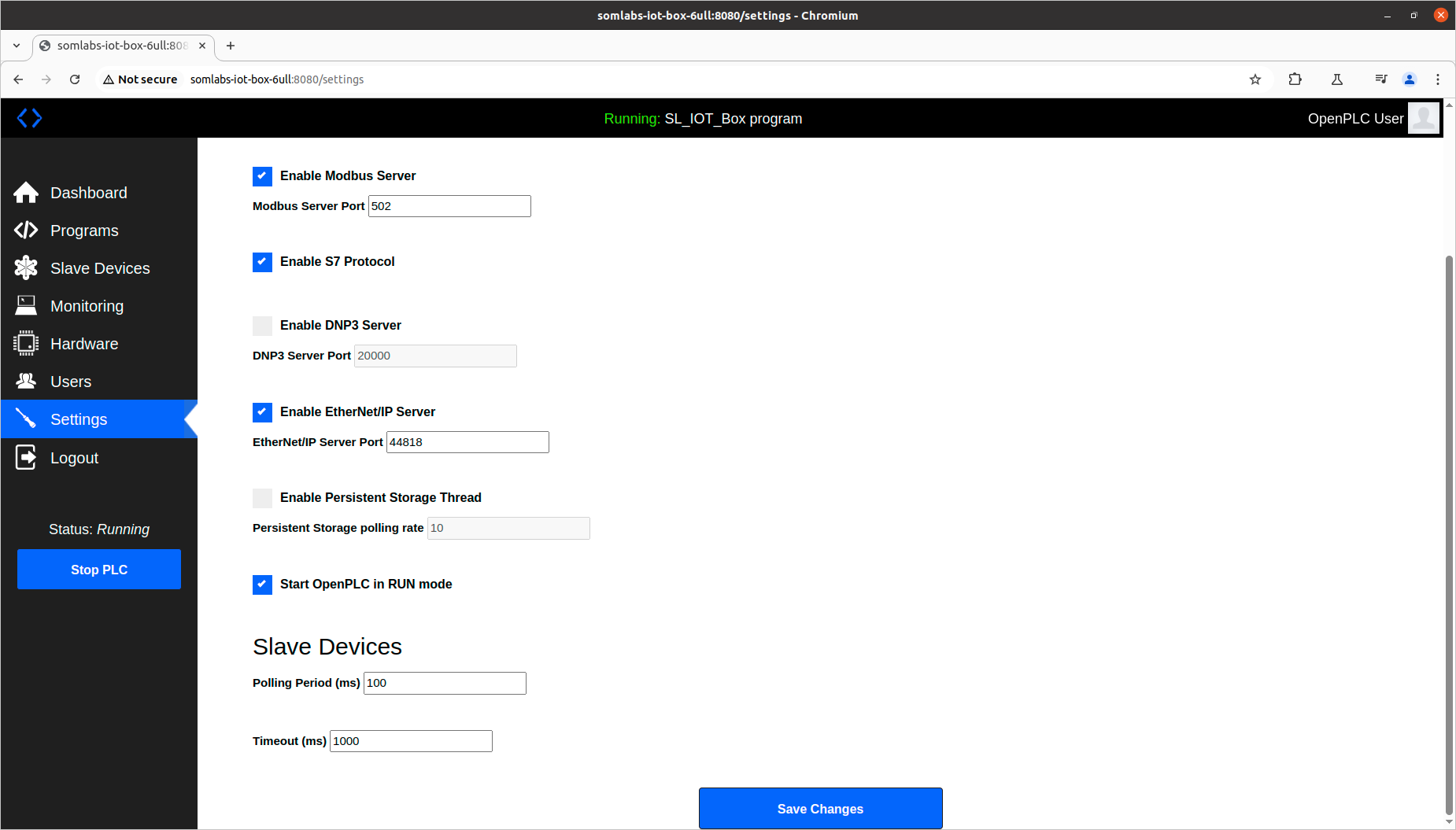Open the Chromium three-dot menu
The width and height of the screenshot is (1456, 830).
click(x=1437, y=79)
